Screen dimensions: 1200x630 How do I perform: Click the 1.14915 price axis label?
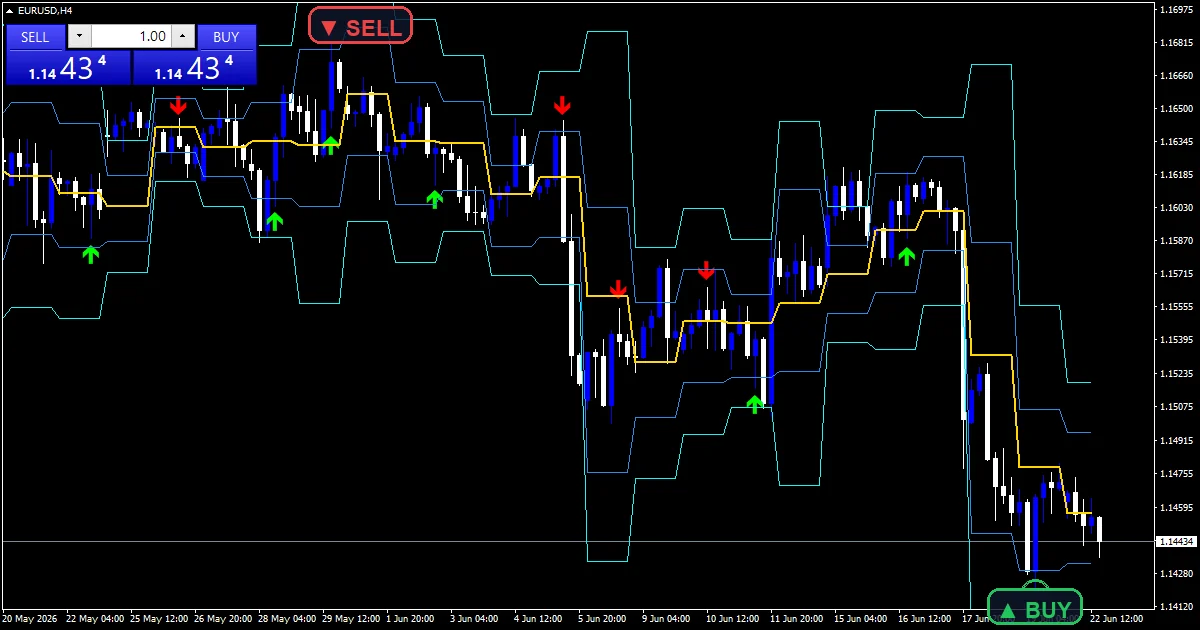(1176, 440)
